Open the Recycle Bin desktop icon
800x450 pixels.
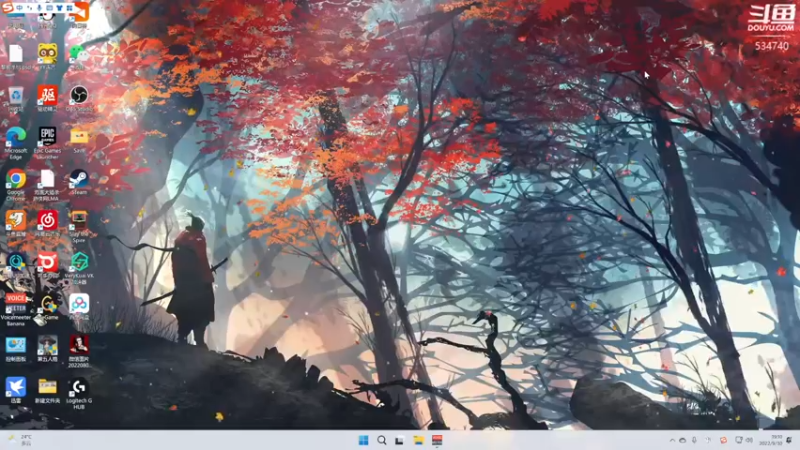(16, 98)
